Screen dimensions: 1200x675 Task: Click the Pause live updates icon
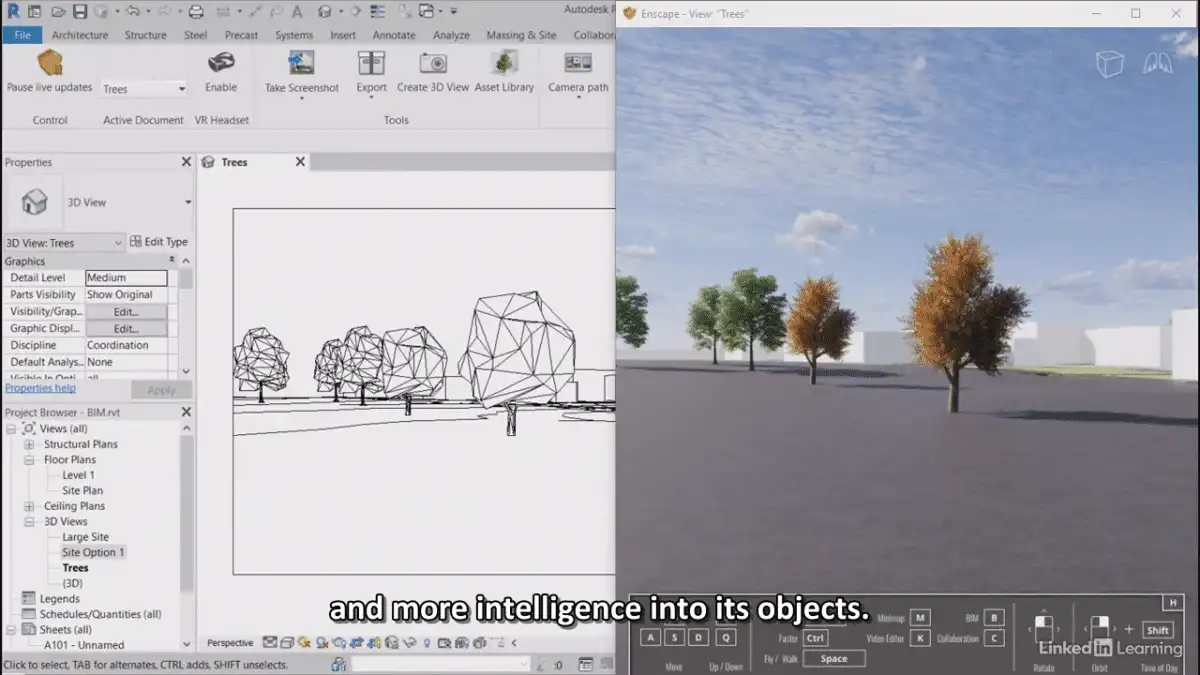point(49,63)
